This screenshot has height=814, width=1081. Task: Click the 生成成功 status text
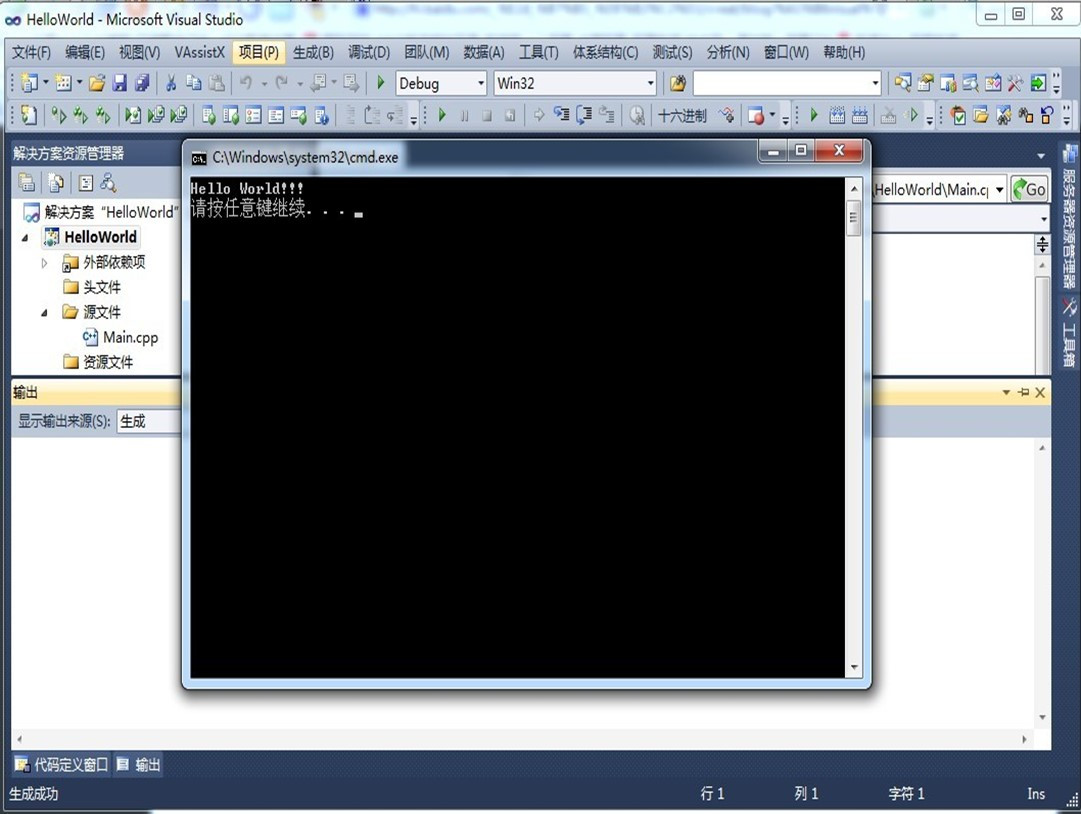tap(33, 794)
